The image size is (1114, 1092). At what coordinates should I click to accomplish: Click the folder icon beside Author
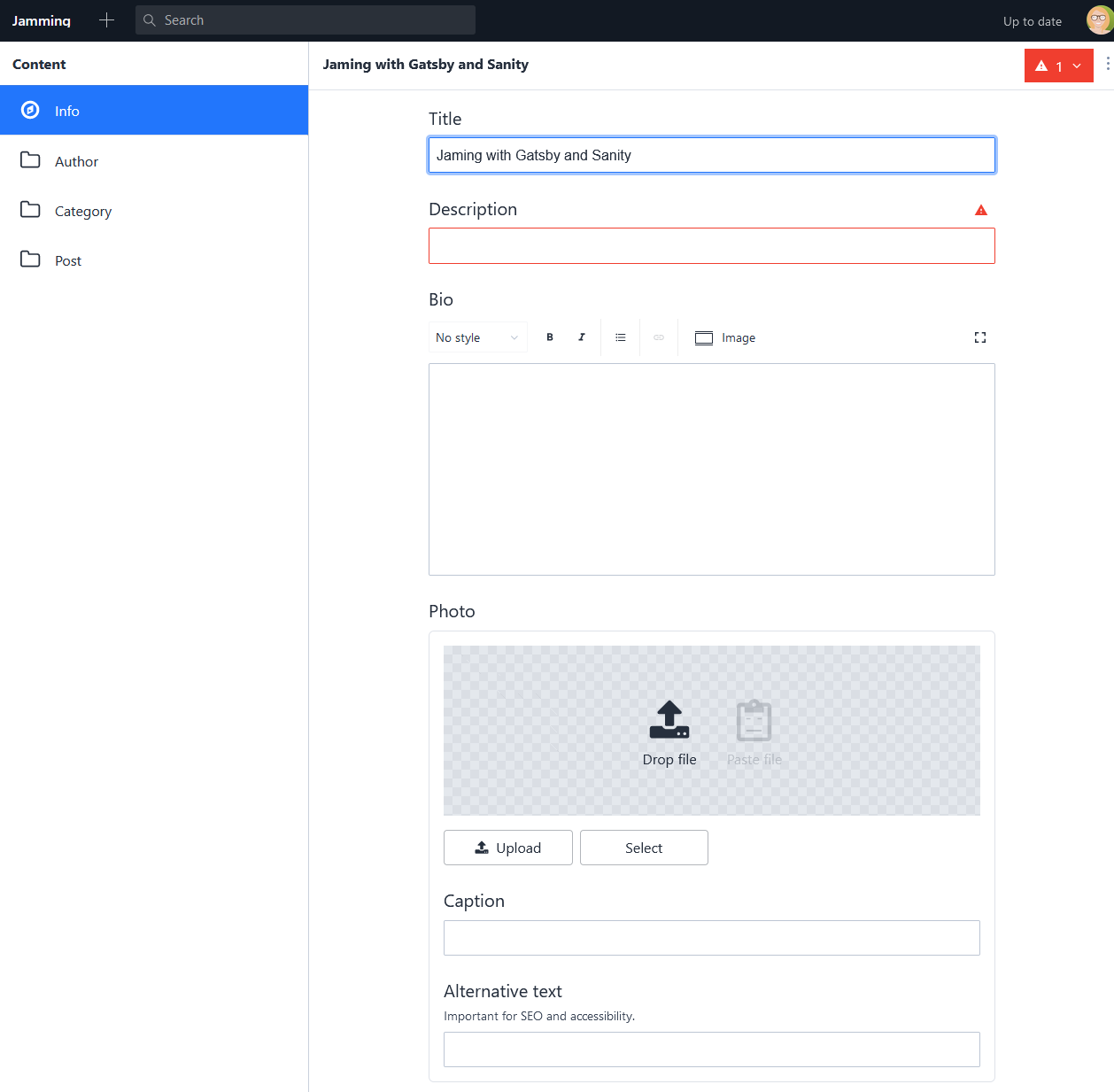click(30, 160)
